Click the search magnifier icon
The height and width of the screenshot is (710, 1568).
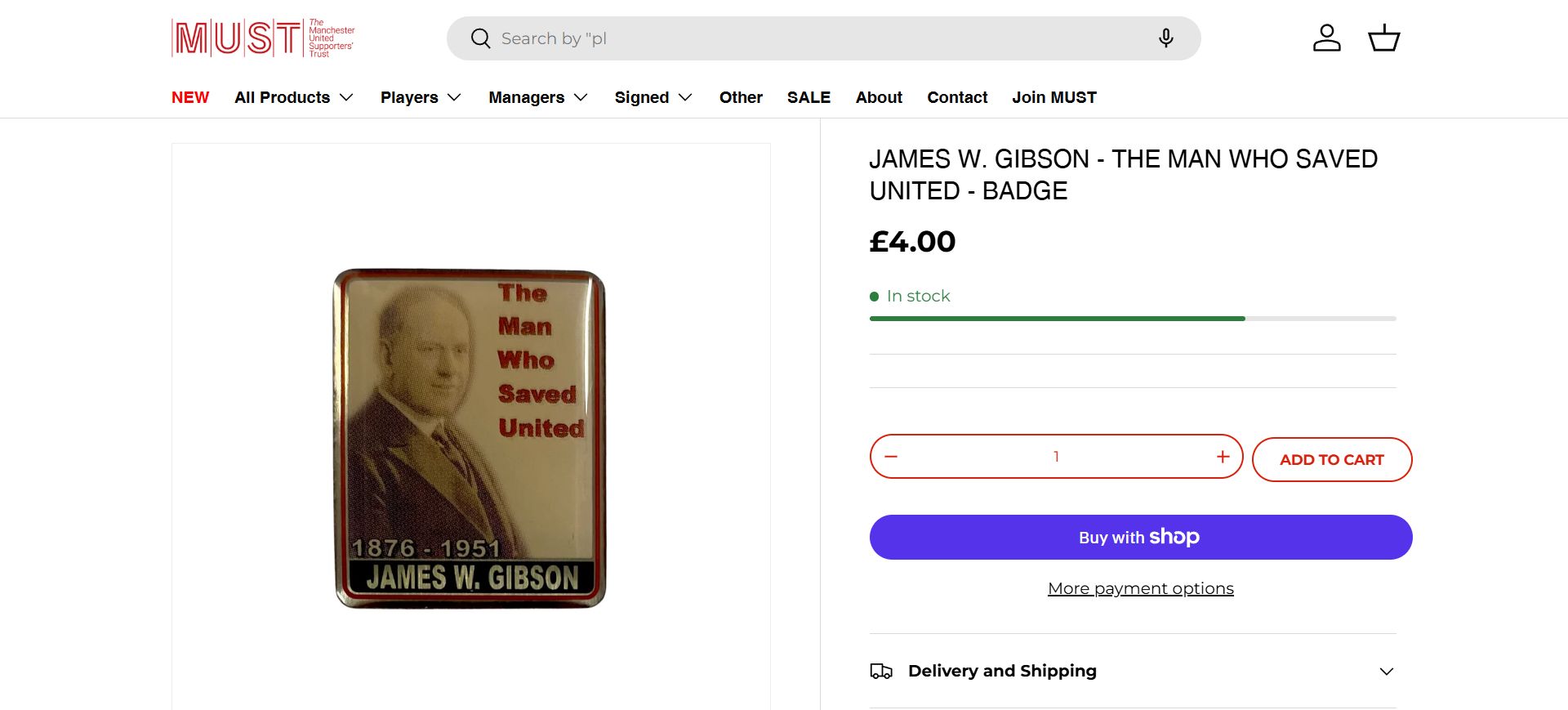point(481,38)
